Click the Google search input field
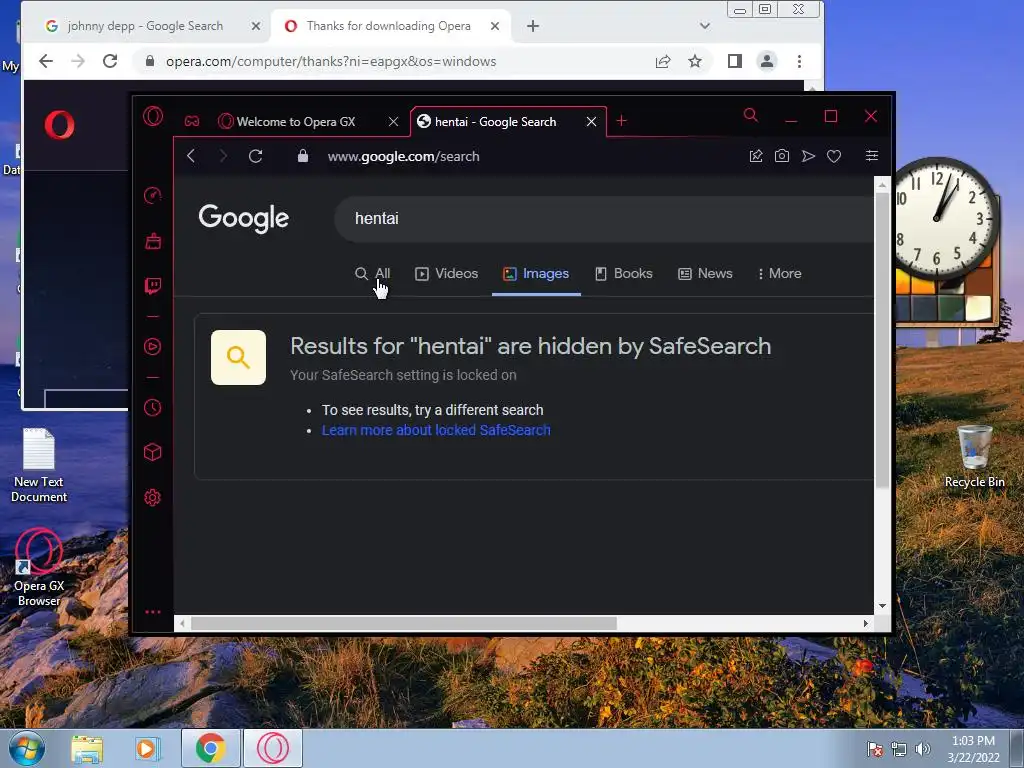The width and height of the screenshot is (1024, 768). coord(604,219)
